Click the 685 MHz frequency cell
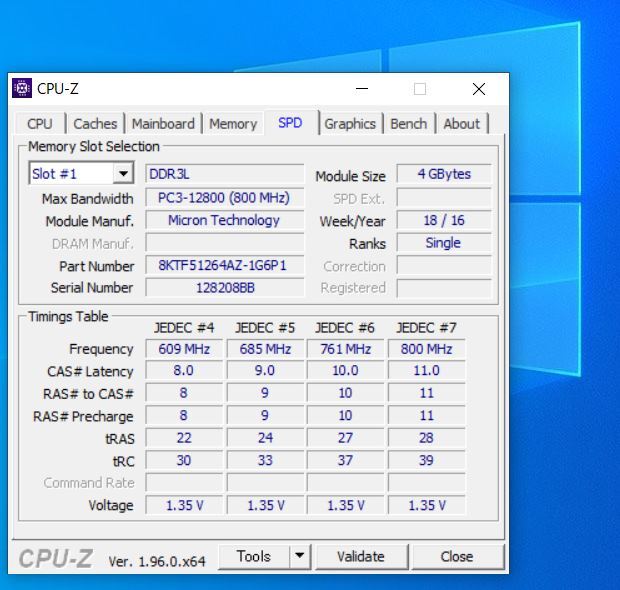The height and width of the screenshot is (590, 620). pos(265,349)
